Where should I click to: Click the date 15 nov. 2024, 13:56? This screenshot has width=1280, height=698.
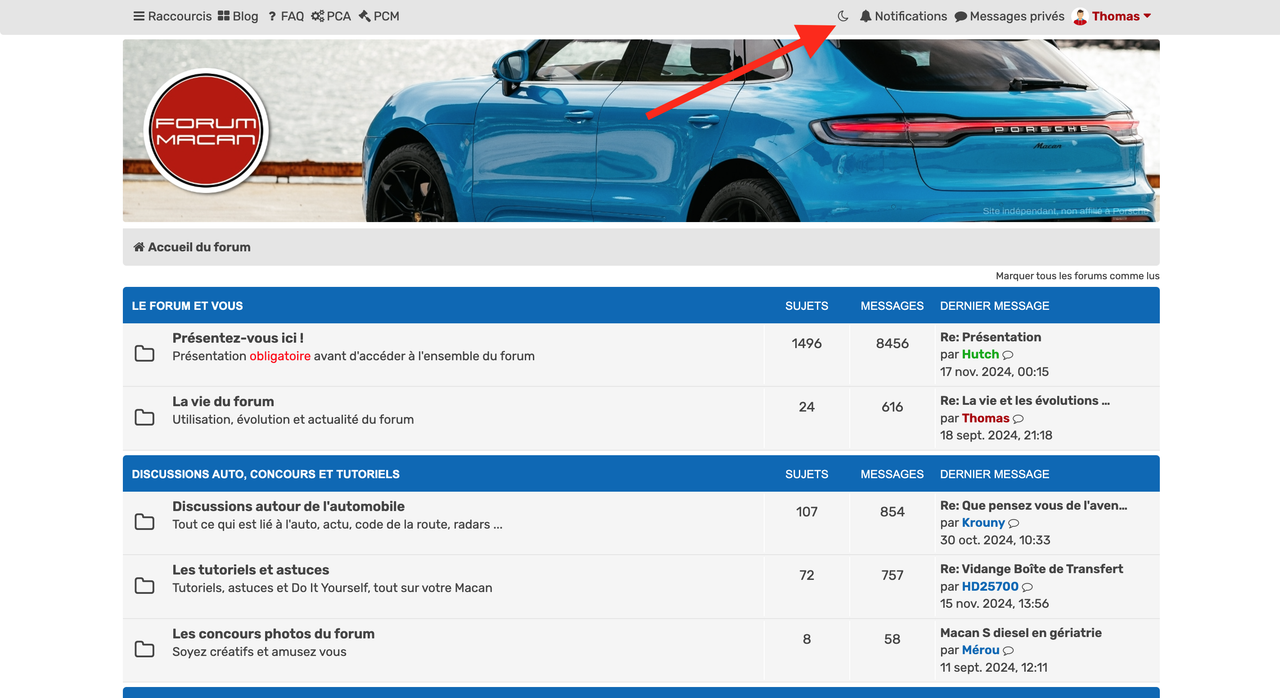click(994, 604)
